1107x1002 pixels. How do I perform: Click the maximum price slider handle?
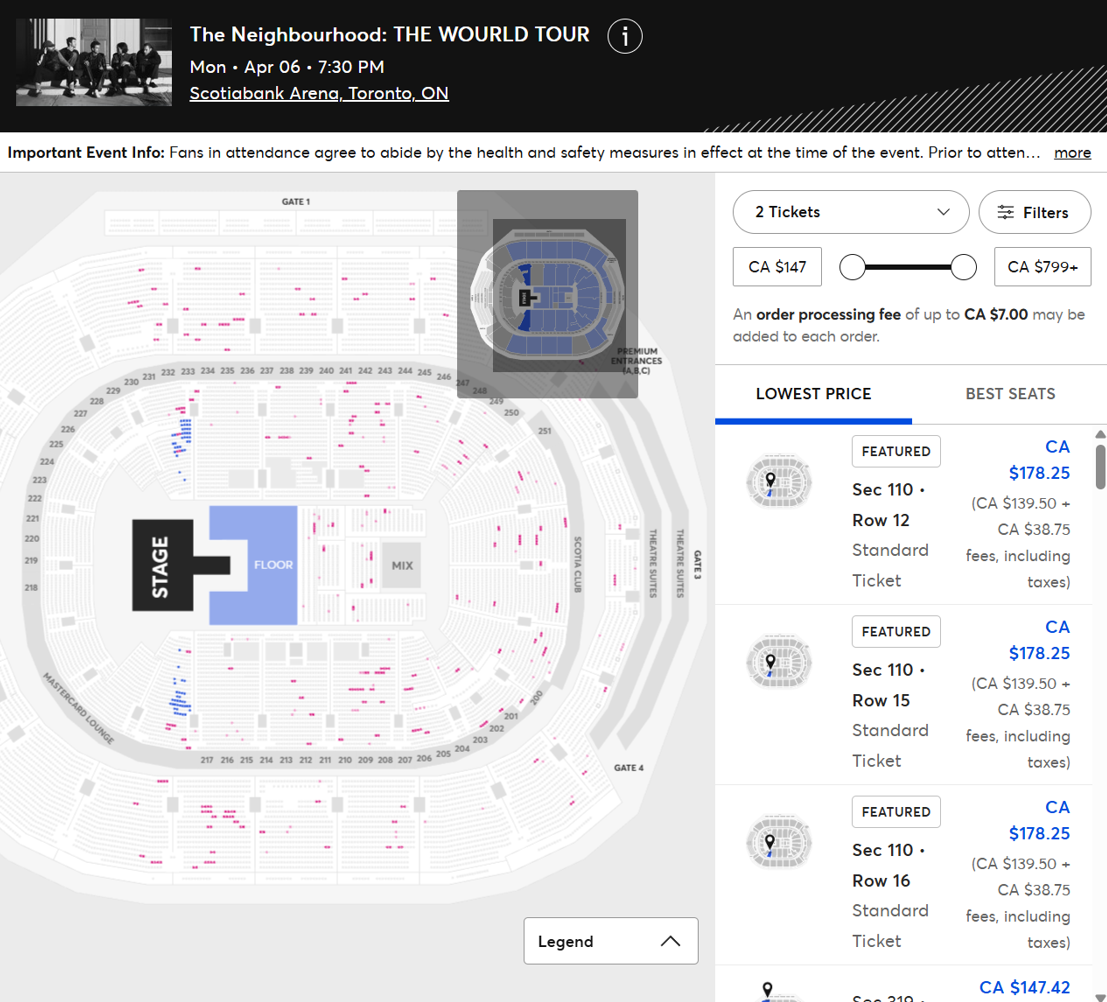coord(964,267)
